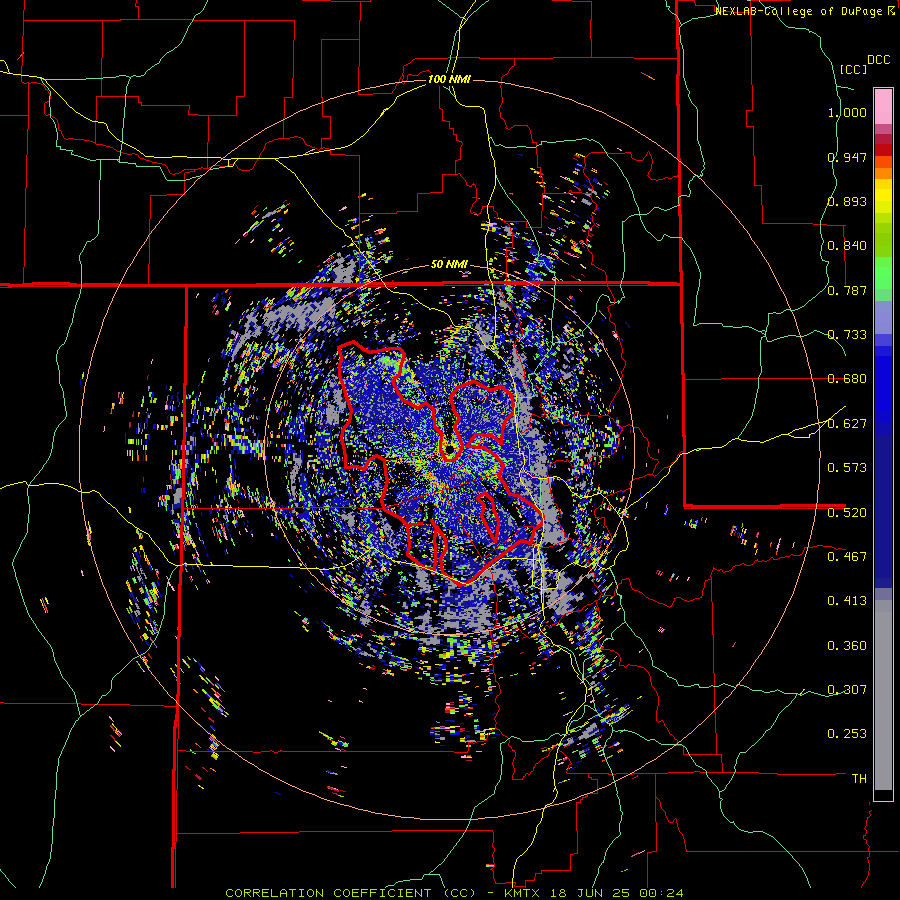Click the DCC label above the legend
The height and width of the screenshot is (900, 900).
pos(878,60)
